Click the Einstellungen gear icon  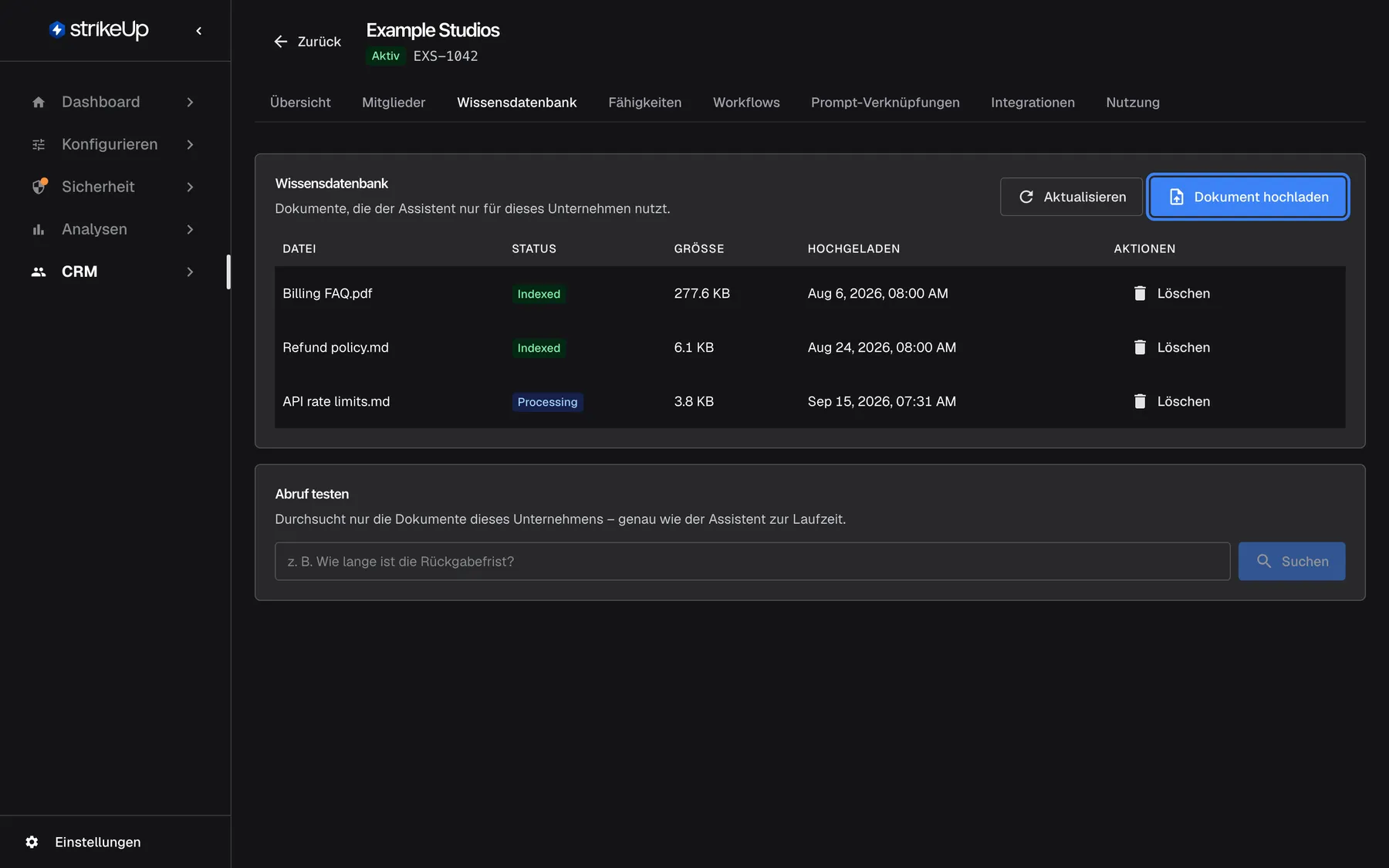32,842
